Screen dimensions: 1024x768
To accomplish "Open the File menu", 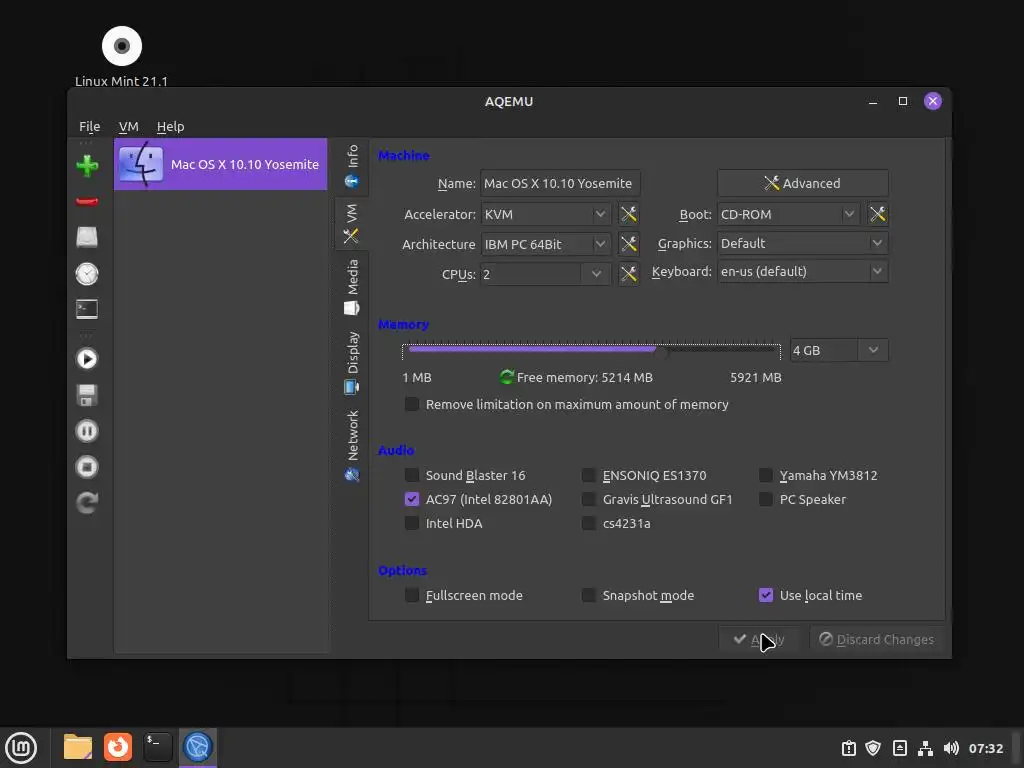I will pos(89,127).
